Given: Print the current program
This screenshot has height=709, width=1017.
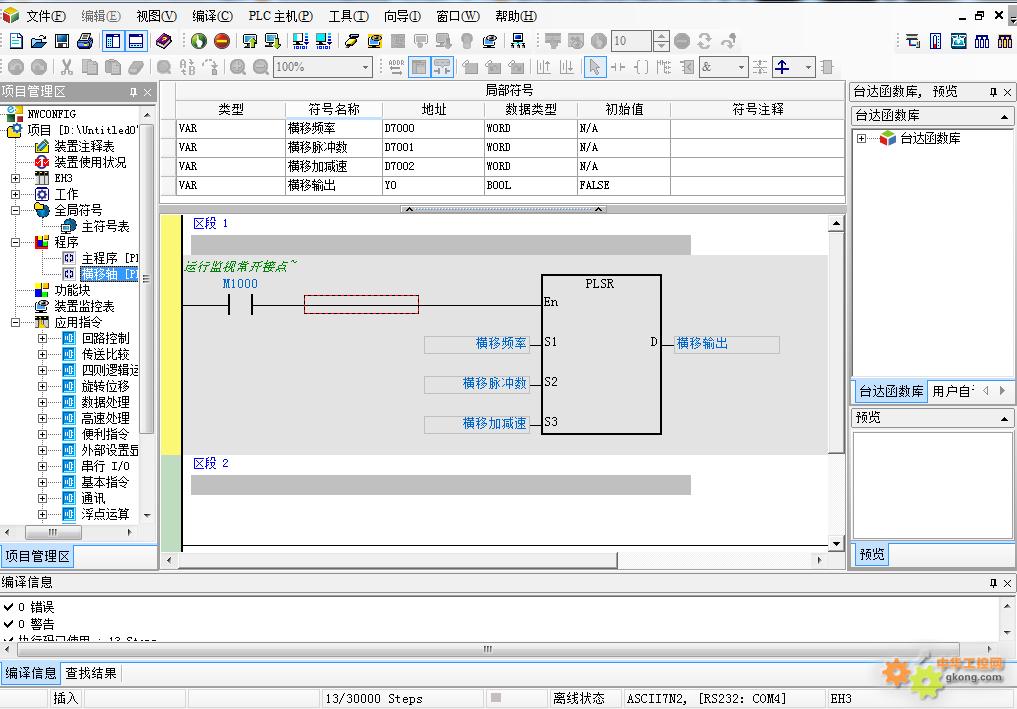Looking at the screenshot, I should (x=85, y=41).
